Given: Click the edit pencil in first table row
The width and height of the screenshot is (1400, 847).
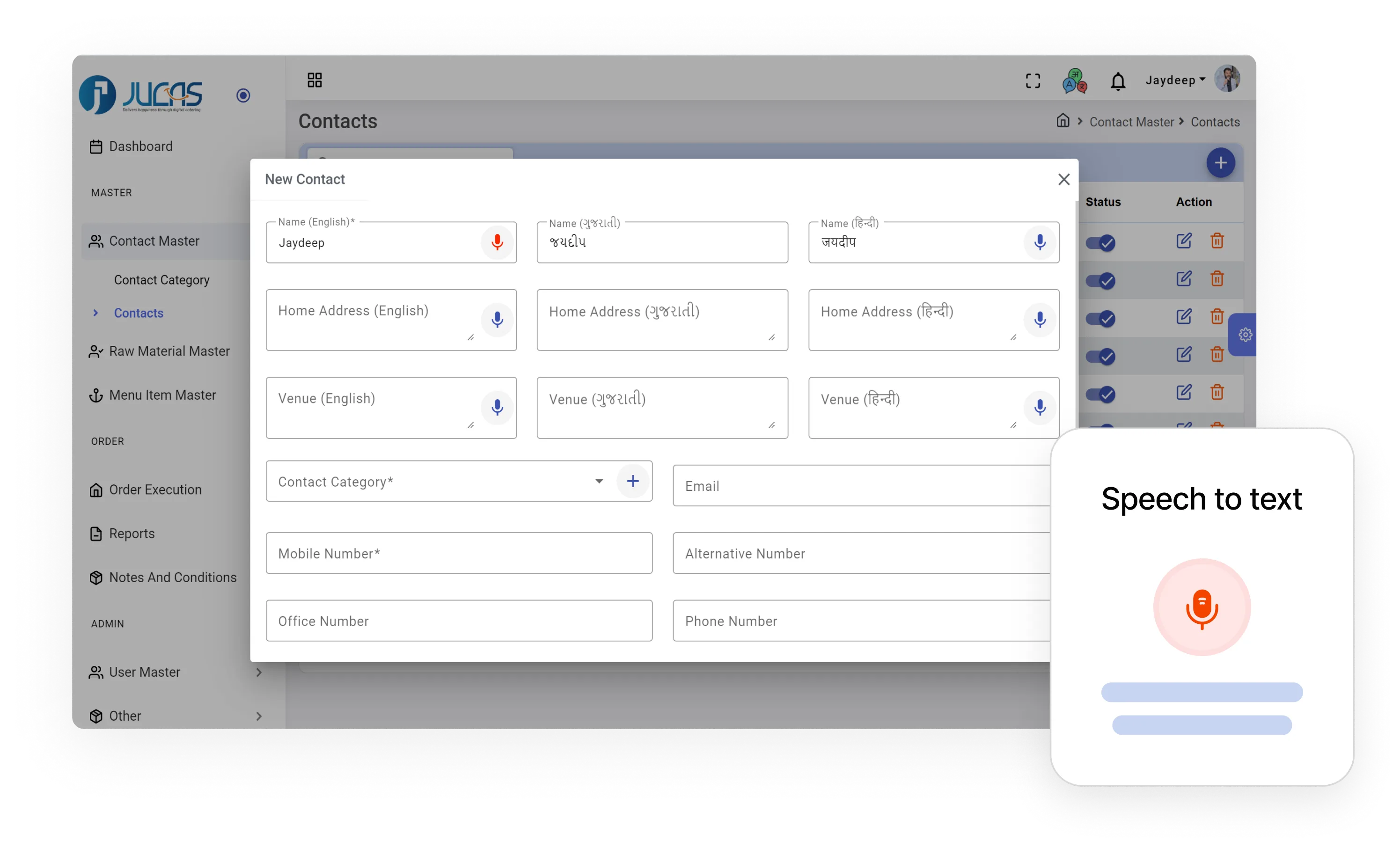Looking at the screenshot, I should click(x=1184, y=241).
